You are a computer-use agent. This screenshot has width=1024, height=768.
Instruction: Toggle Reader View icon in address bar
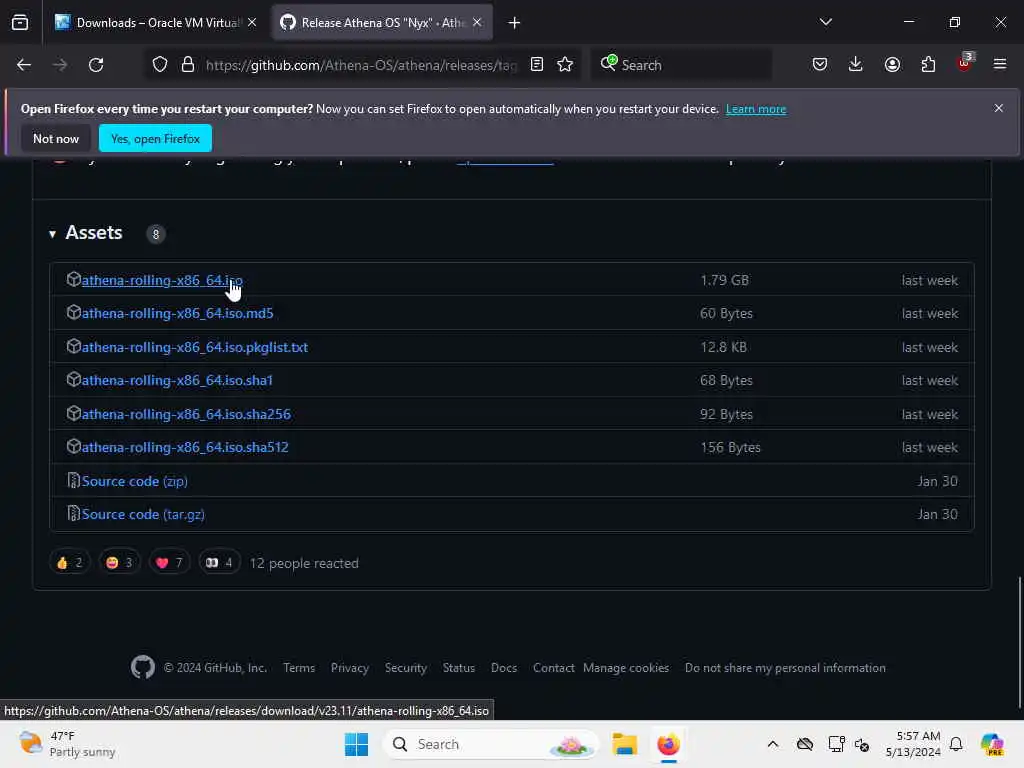[537, 65]
